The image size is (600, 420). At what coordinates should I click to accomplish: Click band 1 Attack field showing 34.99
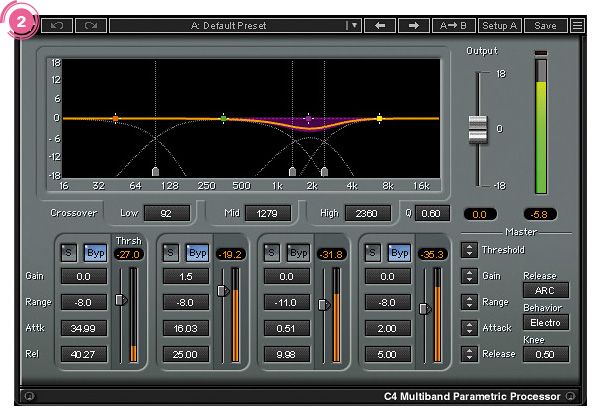tap(84, 328)
